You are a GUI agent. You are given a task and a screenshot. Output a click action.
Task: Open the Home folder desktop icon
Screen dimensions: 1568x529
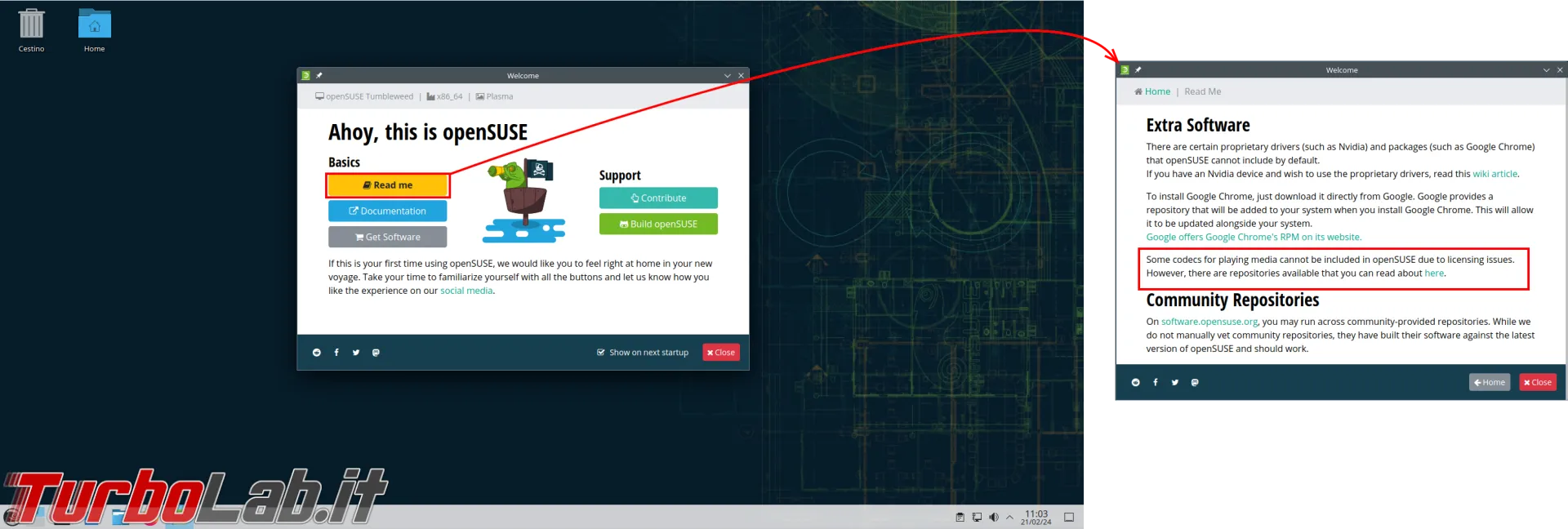[x=94, y=30]
